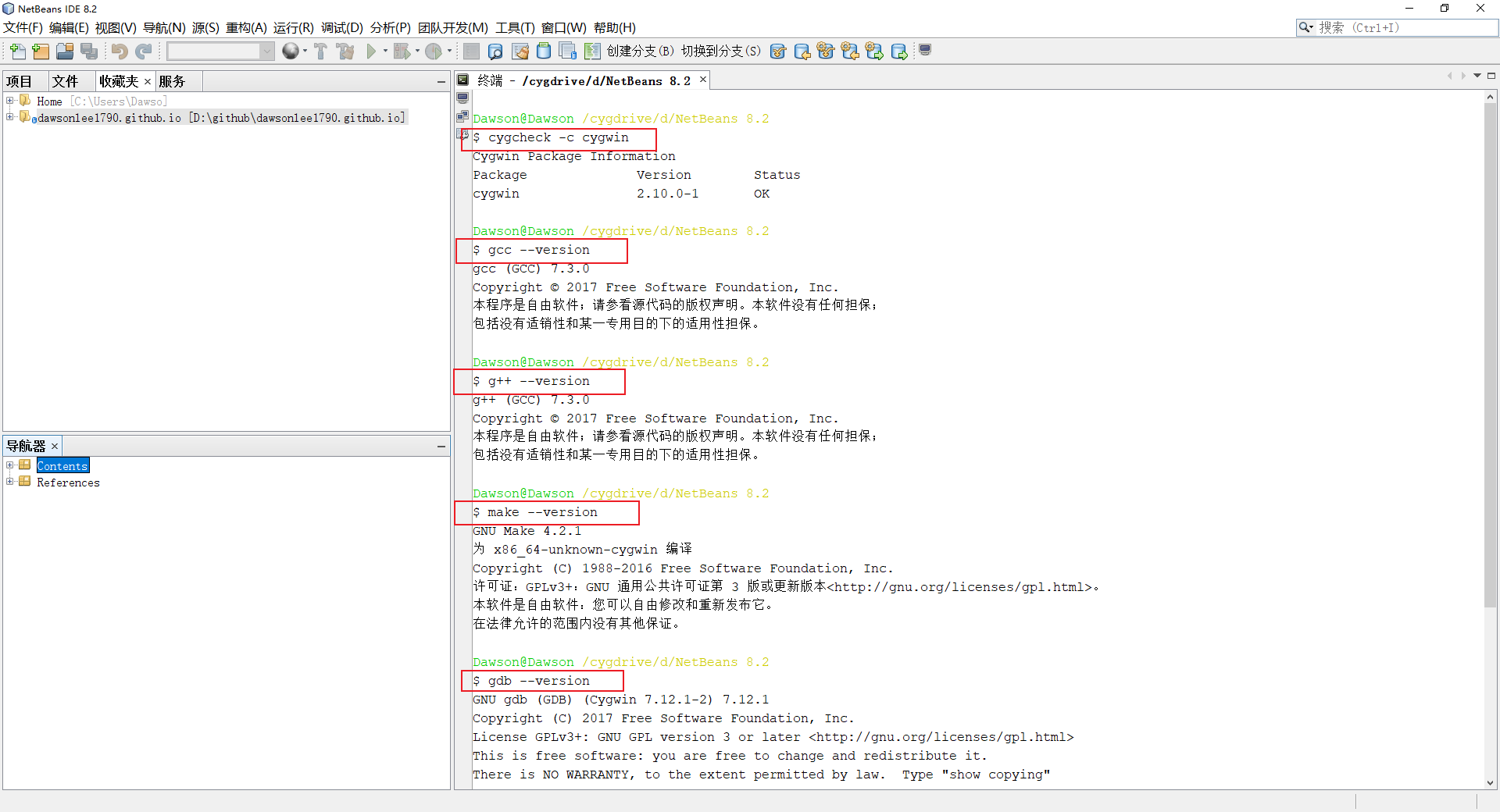This screenshot has width=1500, height=812.
Task: Click the Debug Project icon
Action: pos(402,52)
